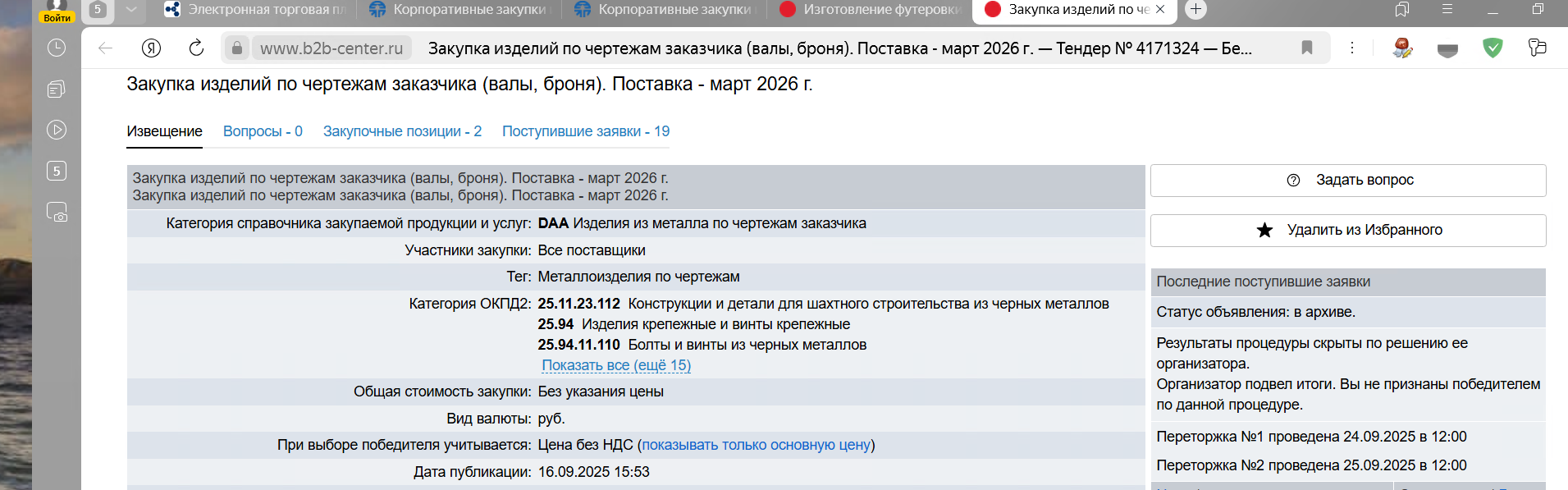Select the Извещение tab
Screen dimensions: 1568x490
point(164,131)
